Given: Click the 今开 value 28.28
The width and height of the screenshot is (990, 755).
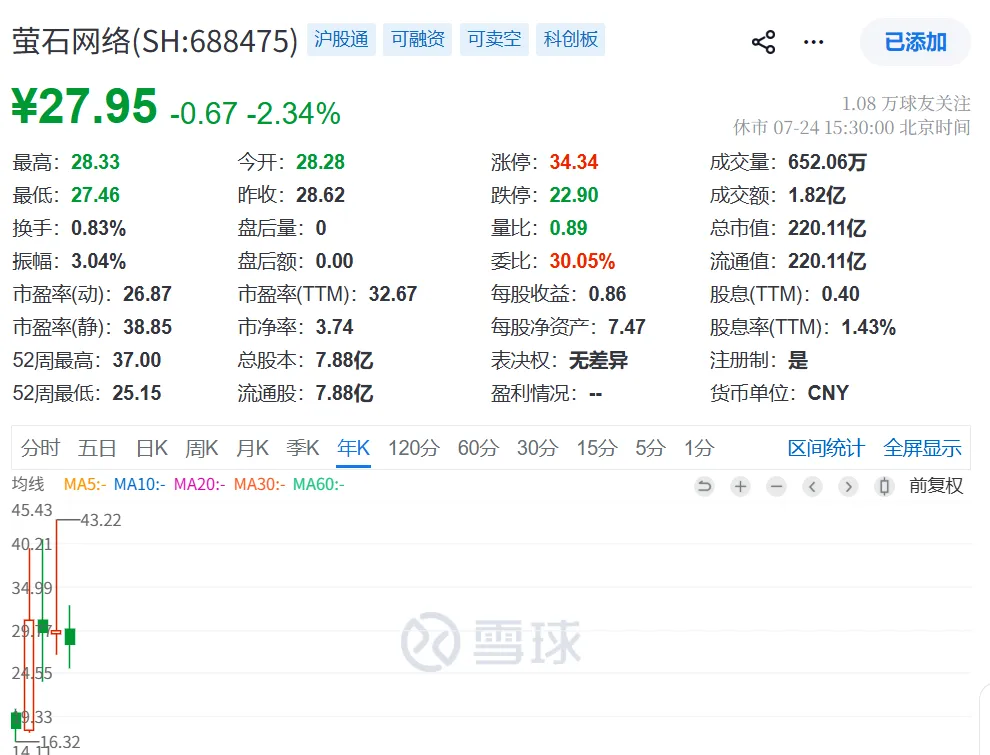Looking at the screenshot, I should click(321, 162).
